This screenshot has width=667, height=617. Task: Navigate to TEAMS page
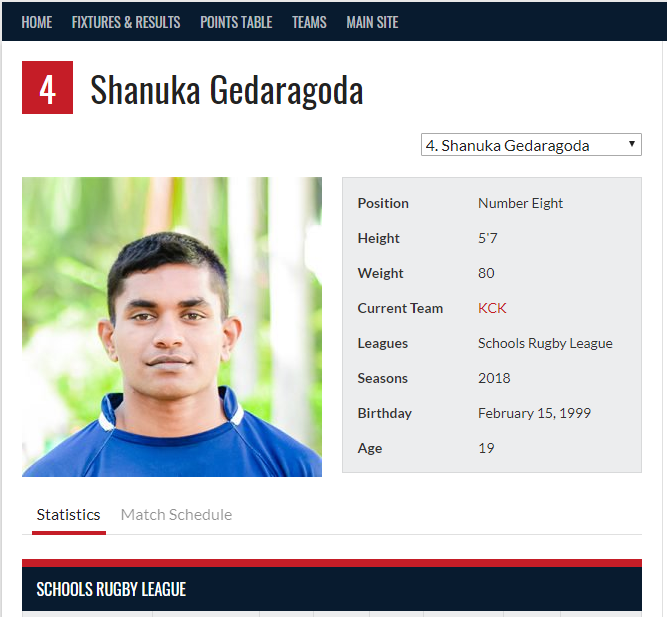coord(309,22)
